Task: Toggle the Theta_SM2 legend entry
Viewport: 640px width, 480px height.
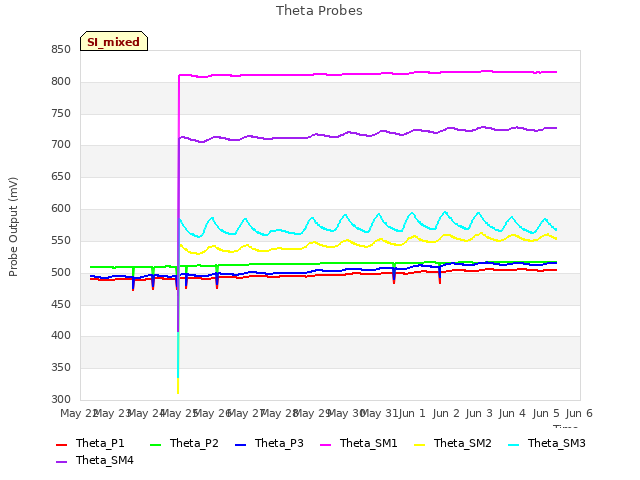Action: [453, 444]
